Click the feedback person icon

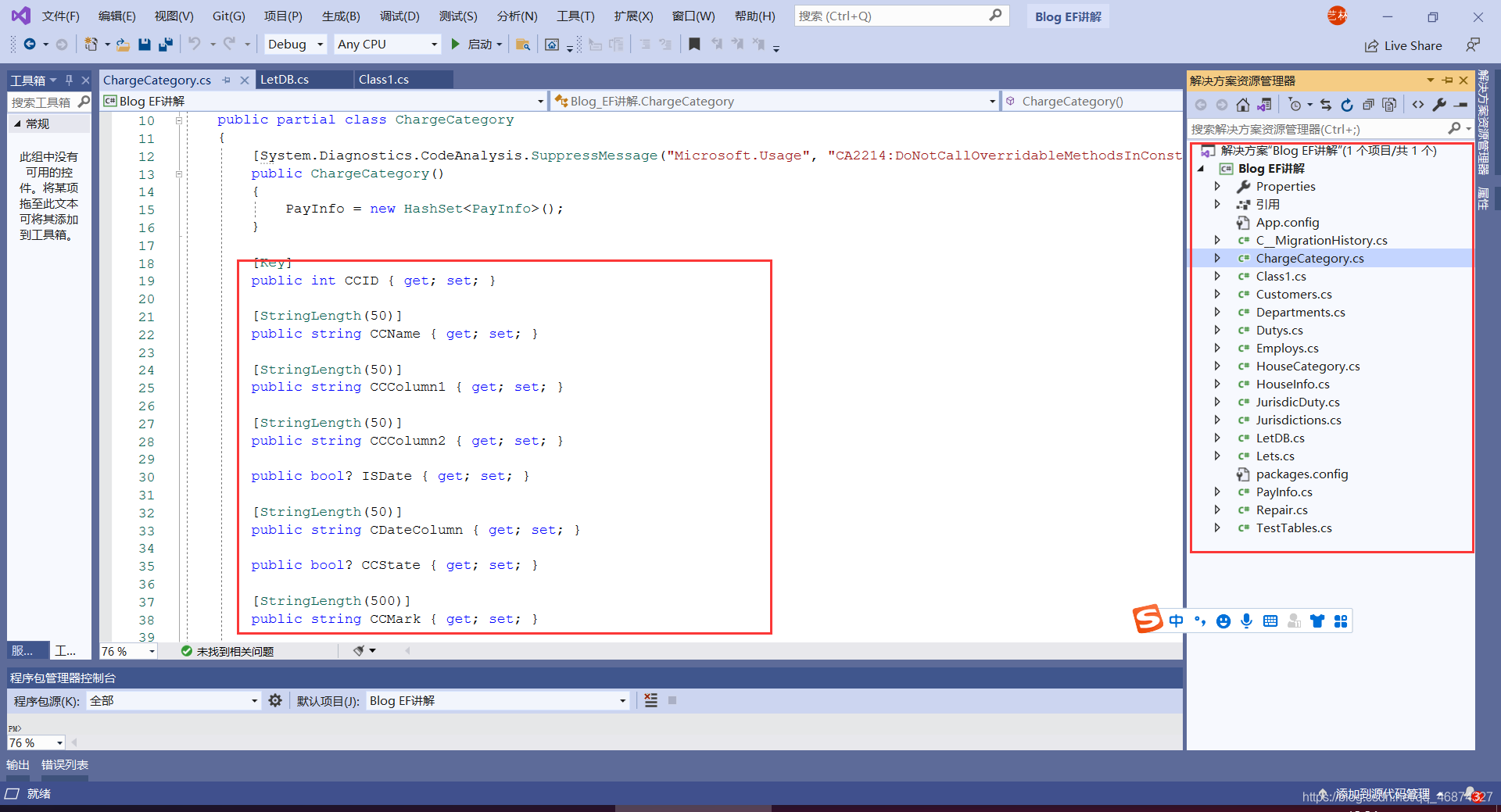pos(1473,45)
